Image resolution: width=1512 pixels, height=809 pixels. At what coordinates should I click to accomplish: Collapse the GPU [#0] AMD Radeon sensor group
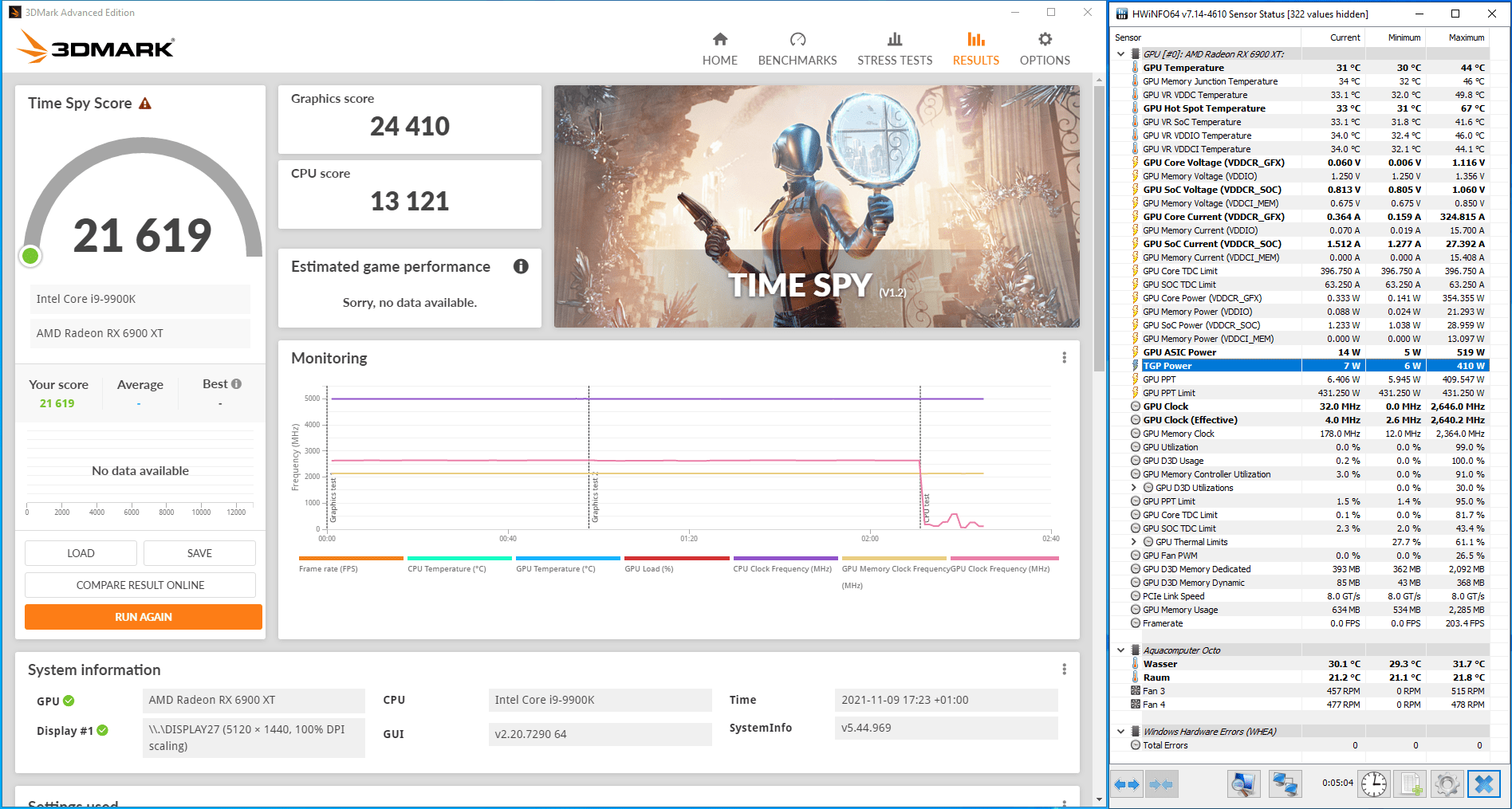click(x=1120, y=54)
